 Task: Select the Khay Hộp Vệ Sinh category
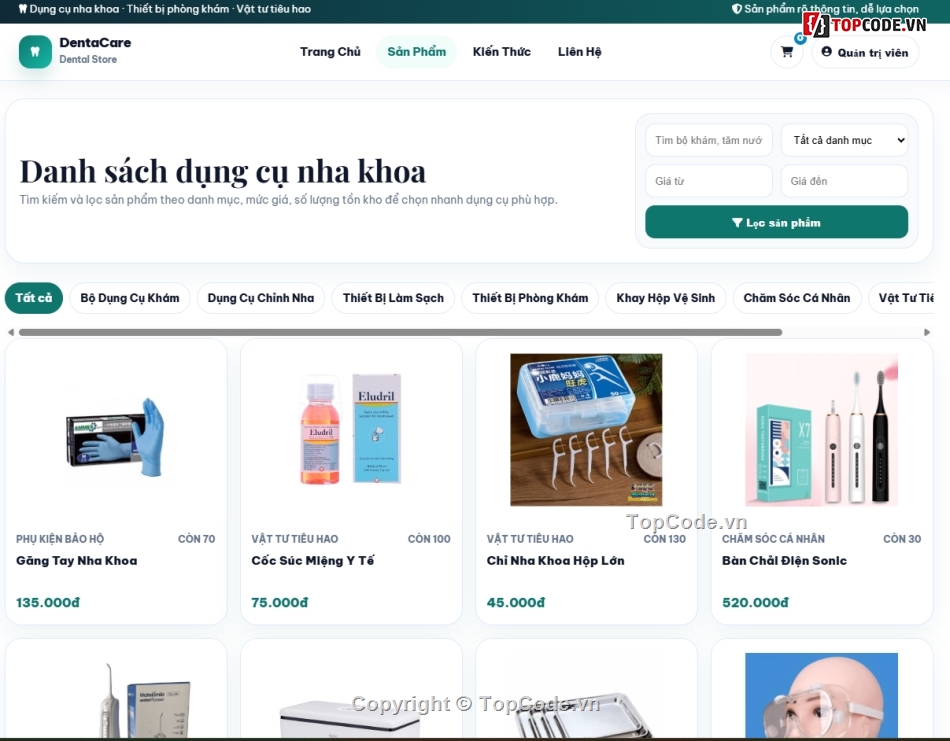click(x=665, y=298)
